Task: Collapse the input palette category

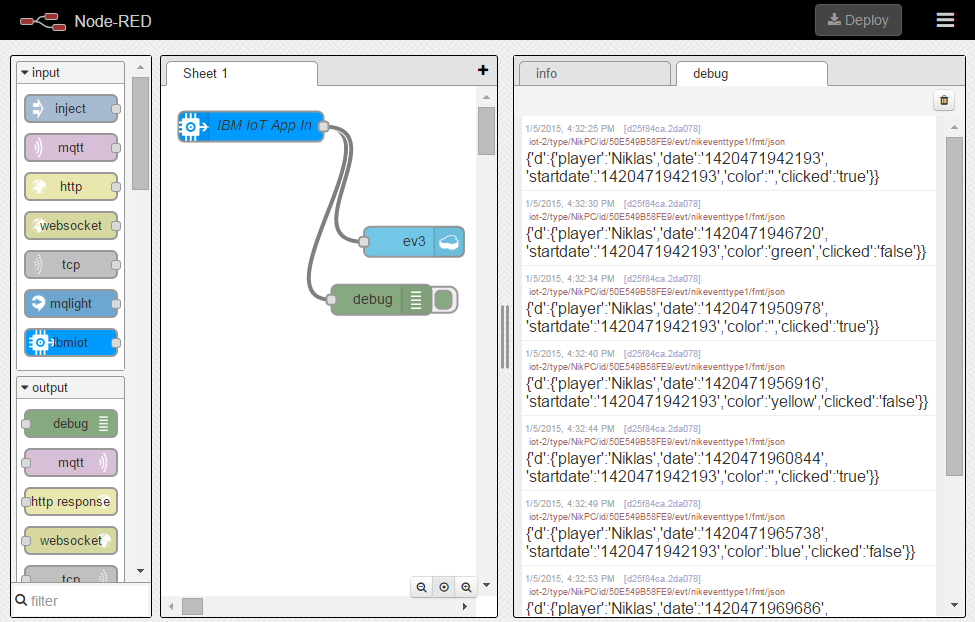Action: point(70,73)
